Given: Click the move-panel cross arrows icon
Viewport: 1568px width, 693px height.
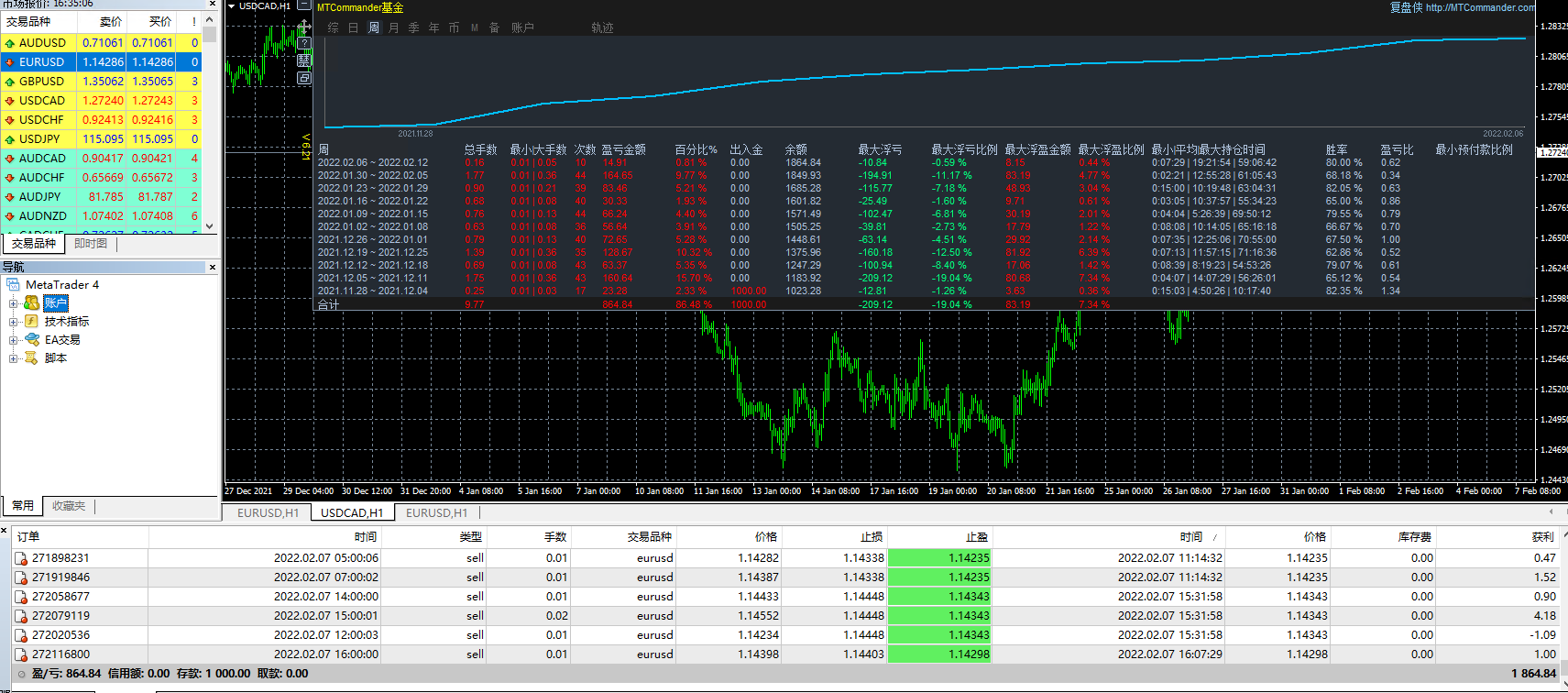Looking at the screenshot, I should (304, 26).
